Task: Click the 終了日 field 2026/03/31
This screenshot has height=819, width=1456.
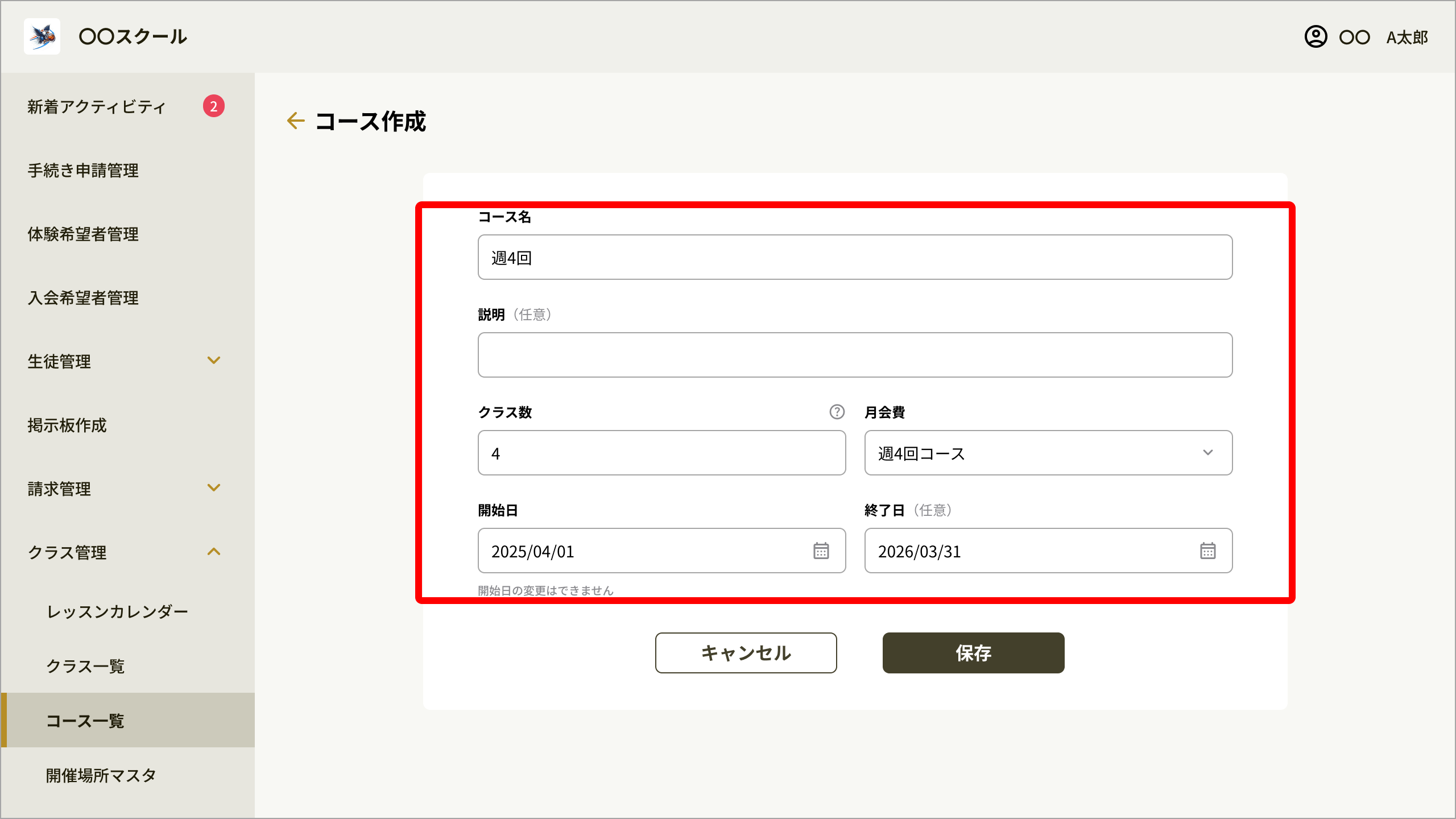Action: 1048,551
